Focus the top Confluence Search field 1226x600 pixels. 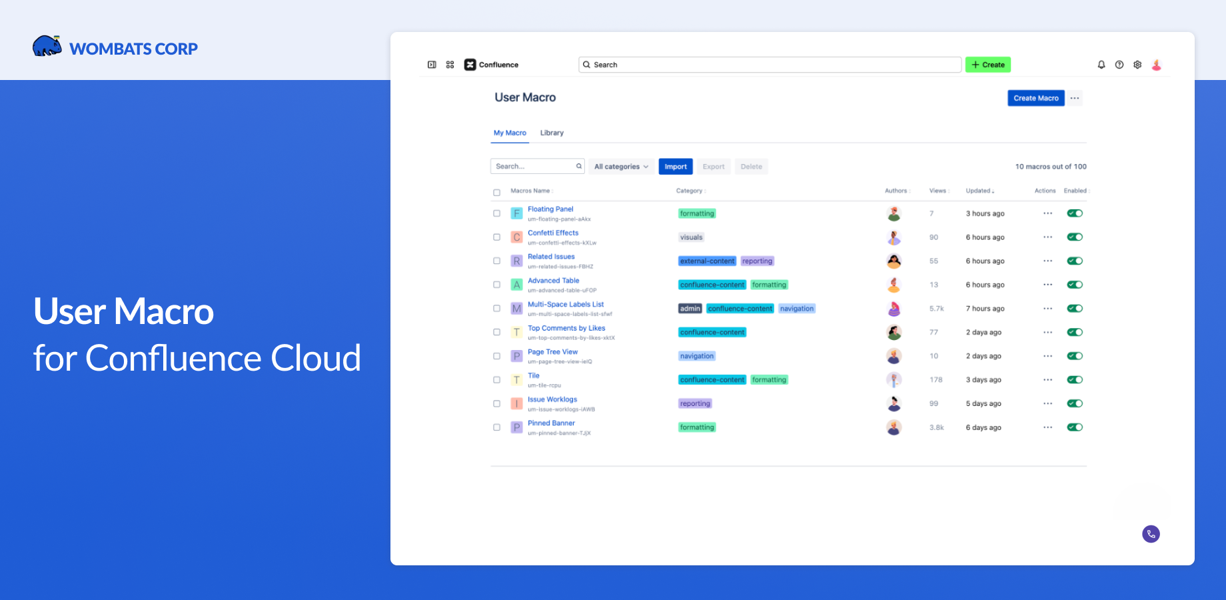click(x=770, y=65)
